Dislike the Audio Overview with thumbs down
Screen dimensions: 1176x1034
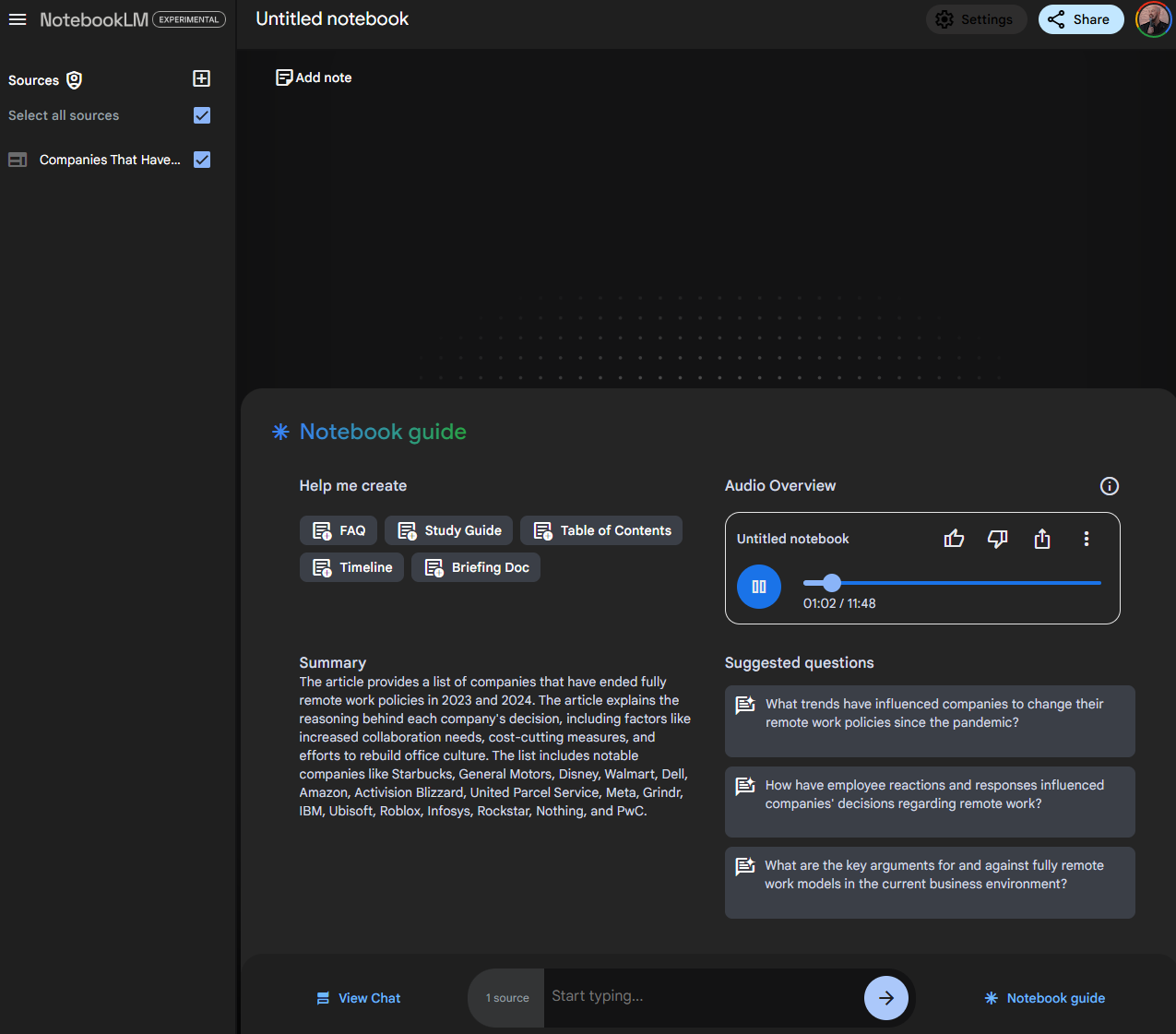point(997,539)
